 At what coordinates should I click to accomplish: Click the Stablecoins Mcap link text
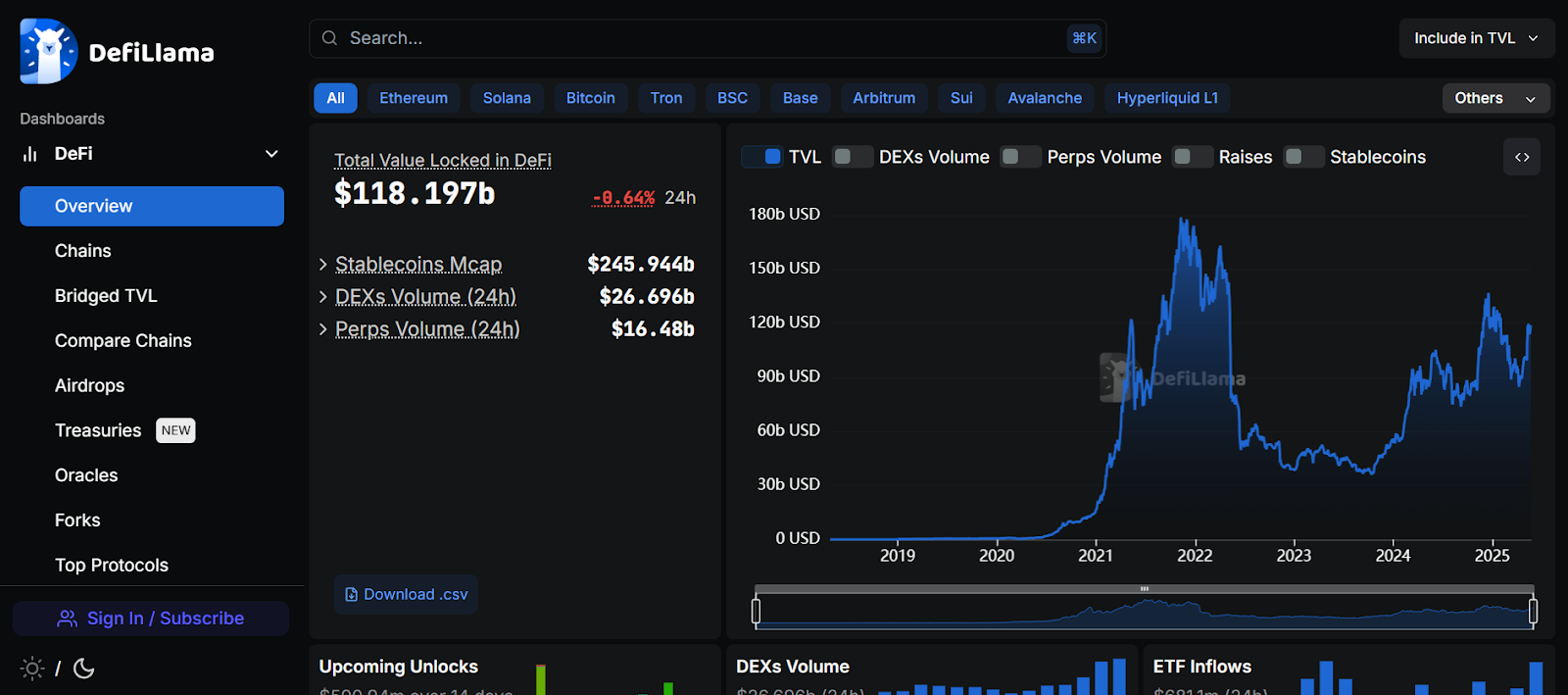418,265
